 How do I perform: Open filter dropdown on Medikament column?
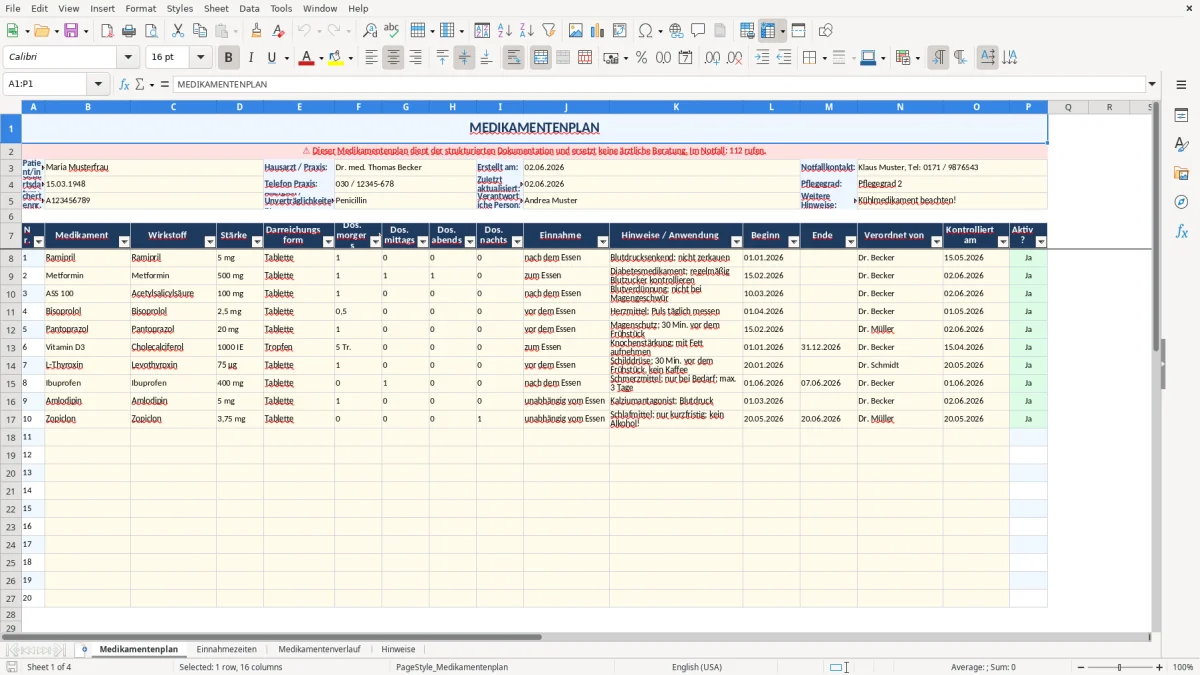[124, 242]
